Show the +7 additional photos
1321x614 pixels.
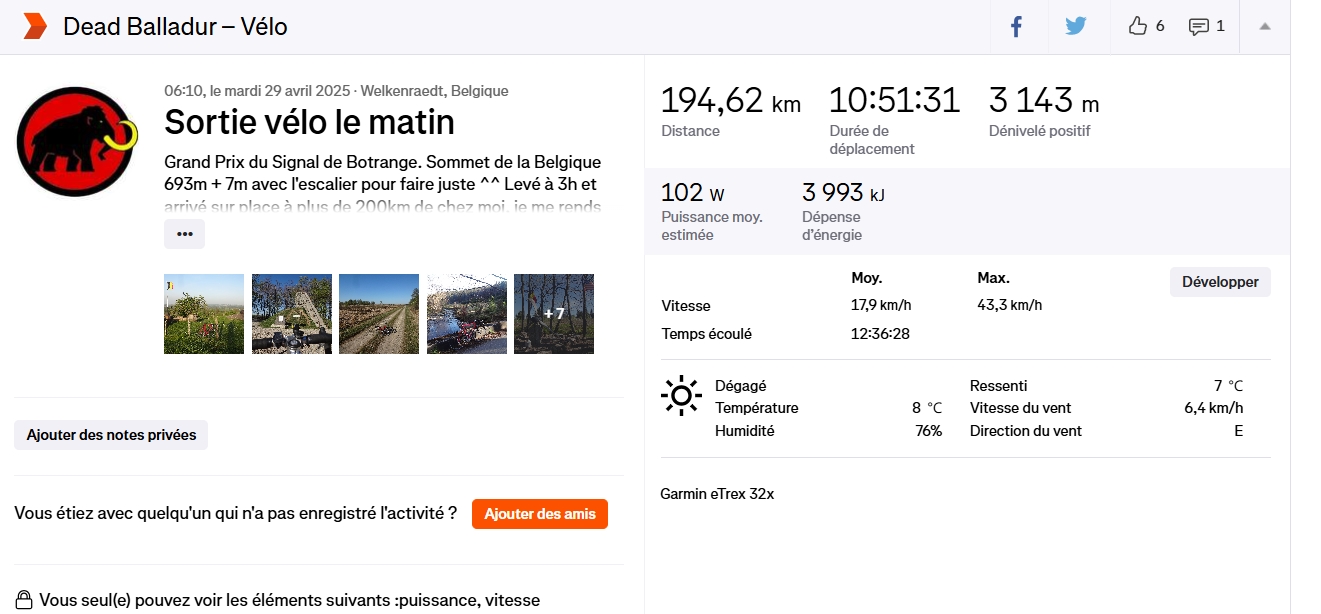coord(554,314)
